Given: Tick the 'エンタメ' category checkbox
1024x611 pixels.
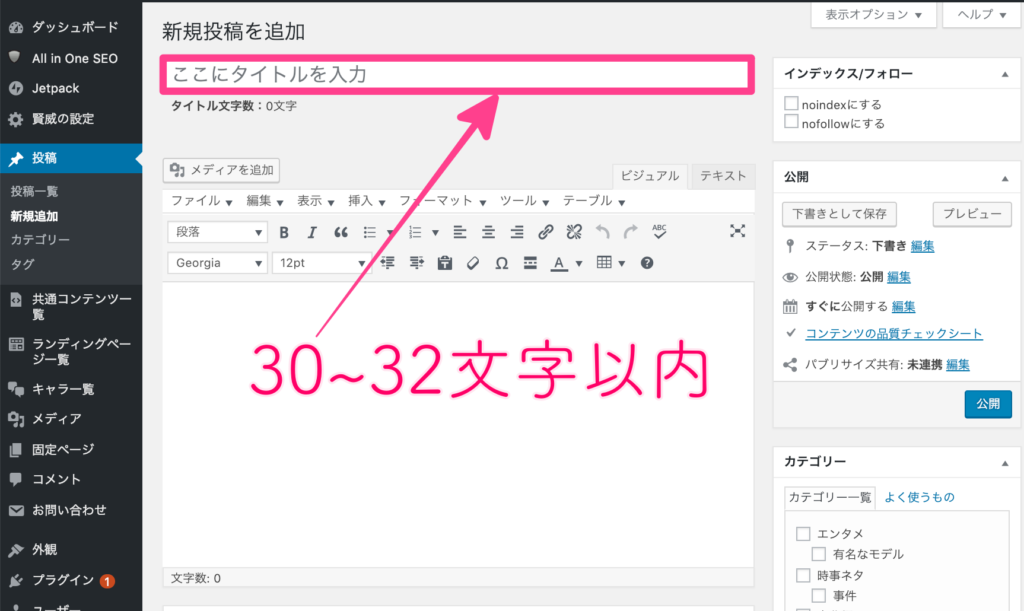Looking at the screenshot, I should click(x=803, y=534).
